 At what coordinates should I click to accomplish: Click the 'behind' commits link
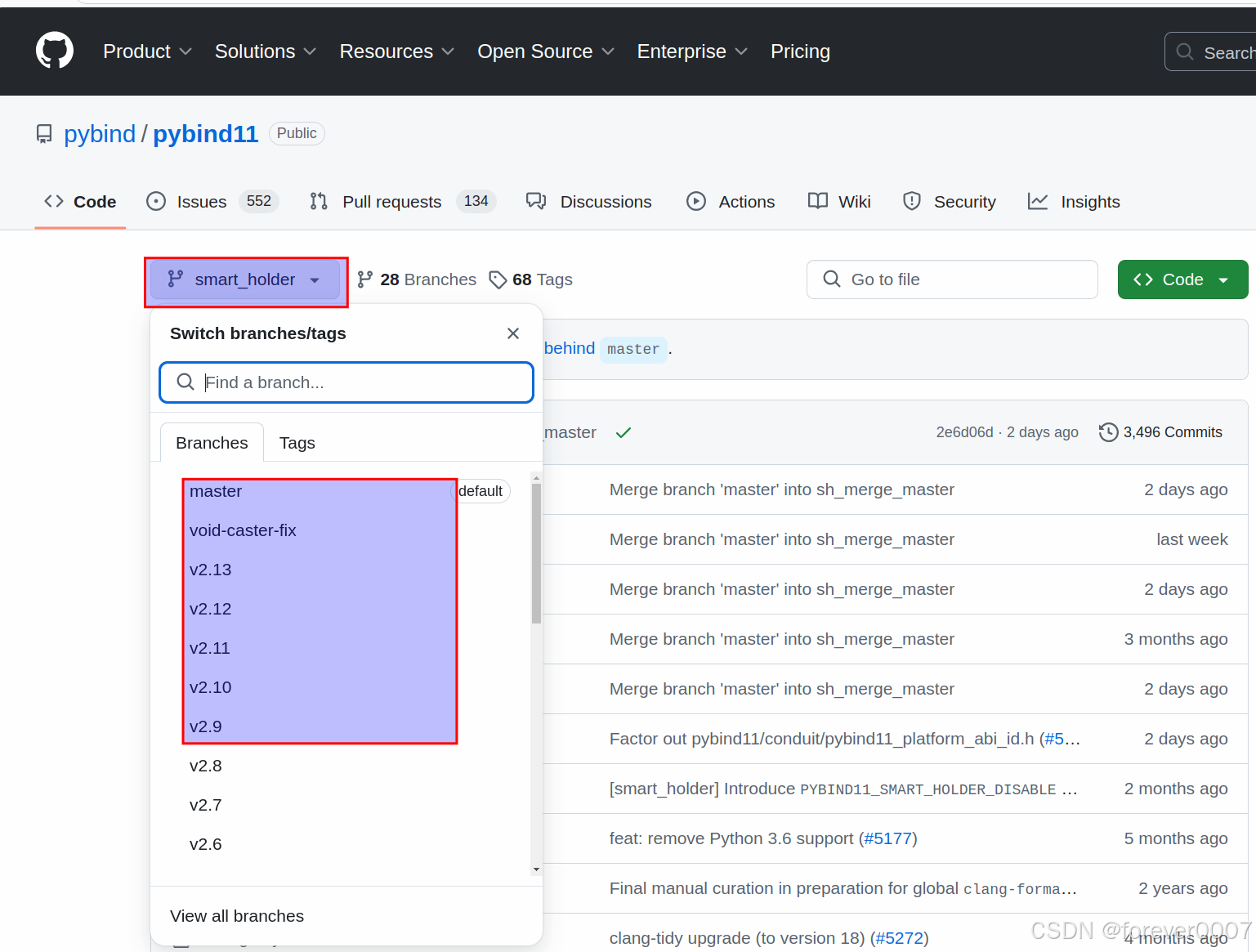[x=570, y=348]
